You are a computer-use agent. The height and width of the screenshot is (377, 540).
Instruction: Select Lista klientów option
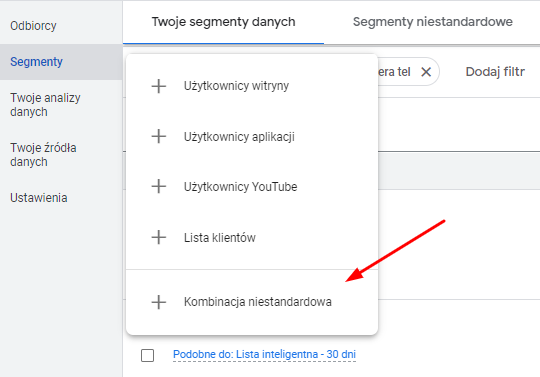point(252,238)
